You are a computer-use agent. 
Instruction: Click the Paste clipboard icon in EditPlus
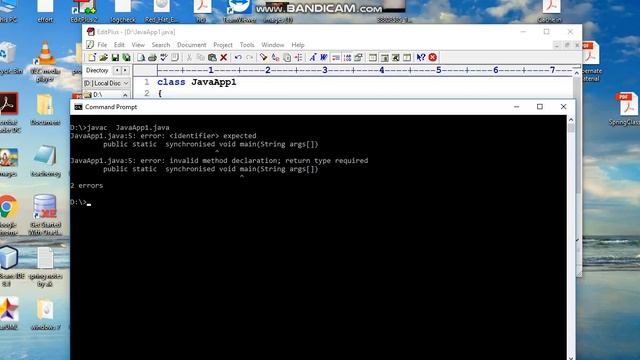pyautogui.click(x=212, y=58)
